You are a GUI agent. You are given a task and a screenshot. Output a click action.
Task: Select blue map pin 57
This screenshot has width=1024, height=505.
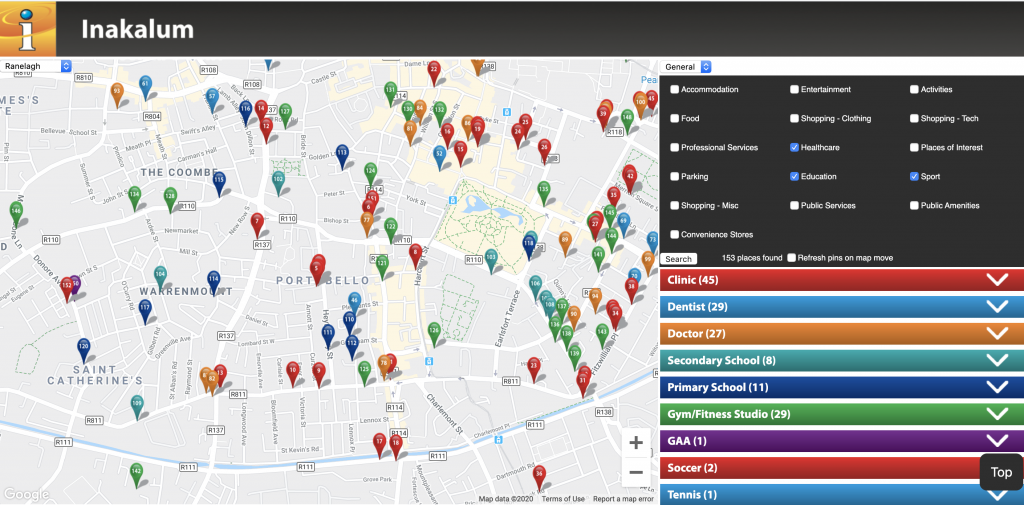coord(212,101)
